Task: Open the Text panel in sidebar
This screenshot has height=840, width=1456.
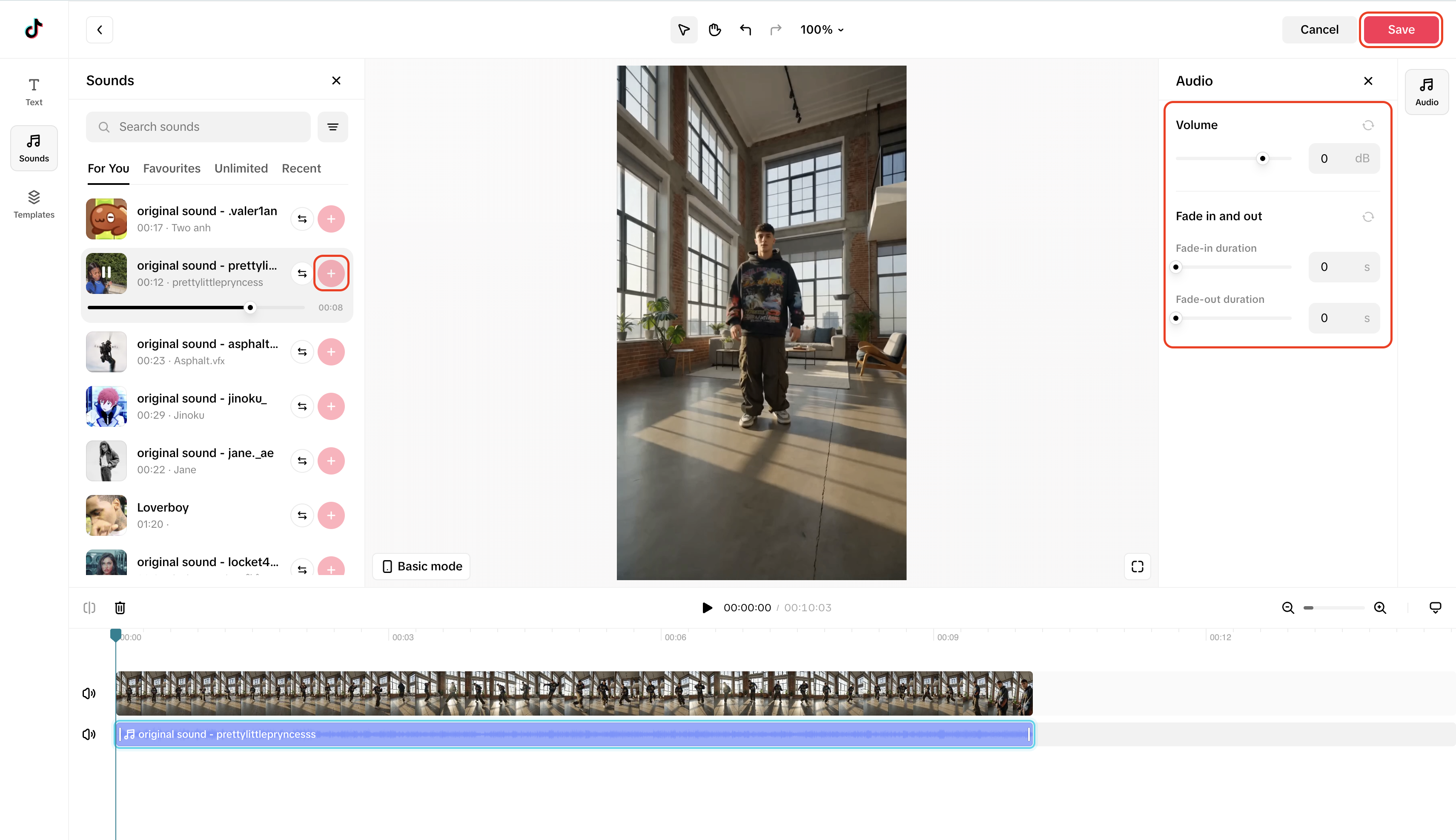Action: pyautogui.click(x=34, y=92)
